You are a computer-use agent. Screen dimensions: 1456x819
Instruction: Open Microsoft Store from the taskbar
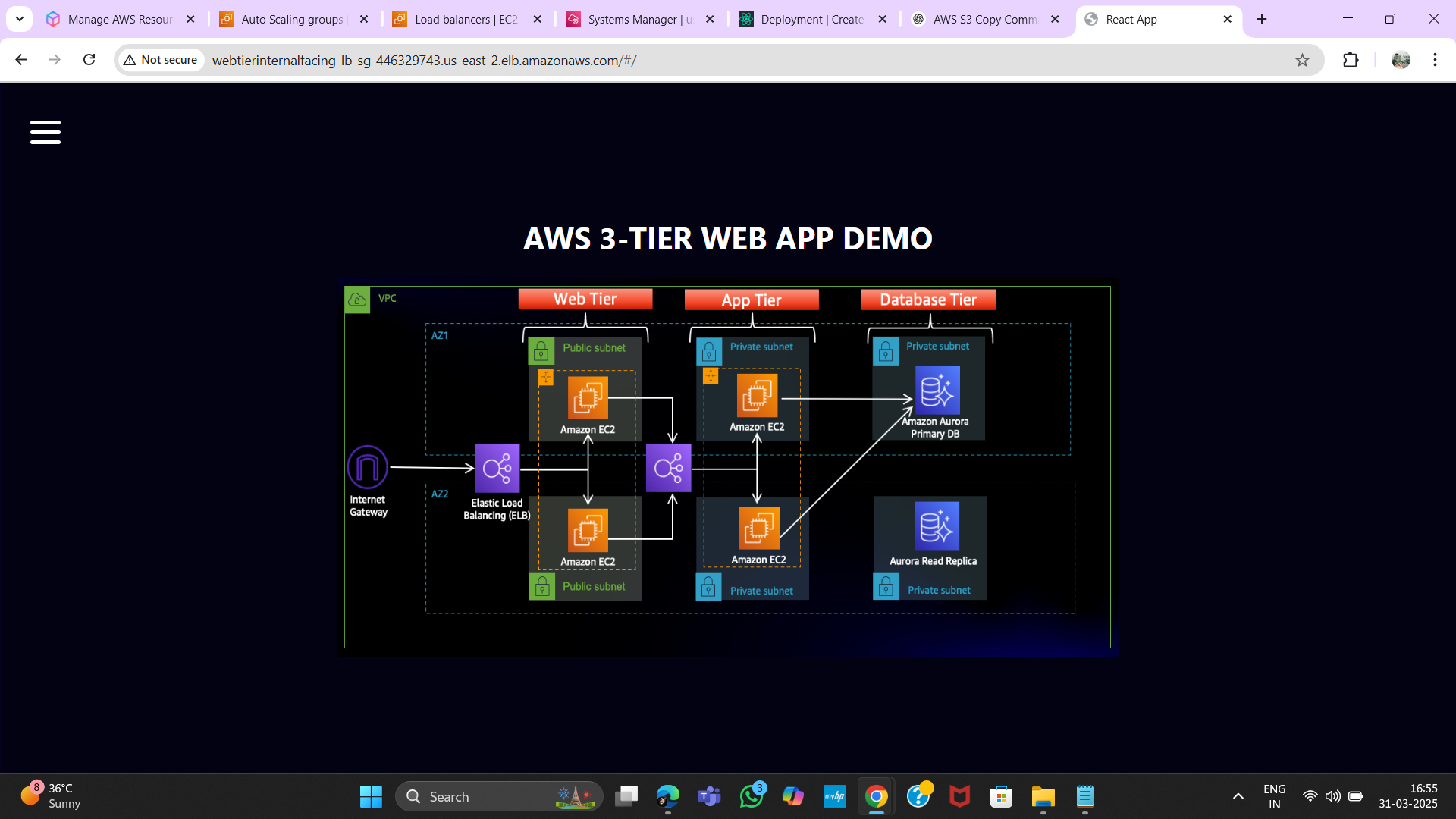[x=1002, y=796]
